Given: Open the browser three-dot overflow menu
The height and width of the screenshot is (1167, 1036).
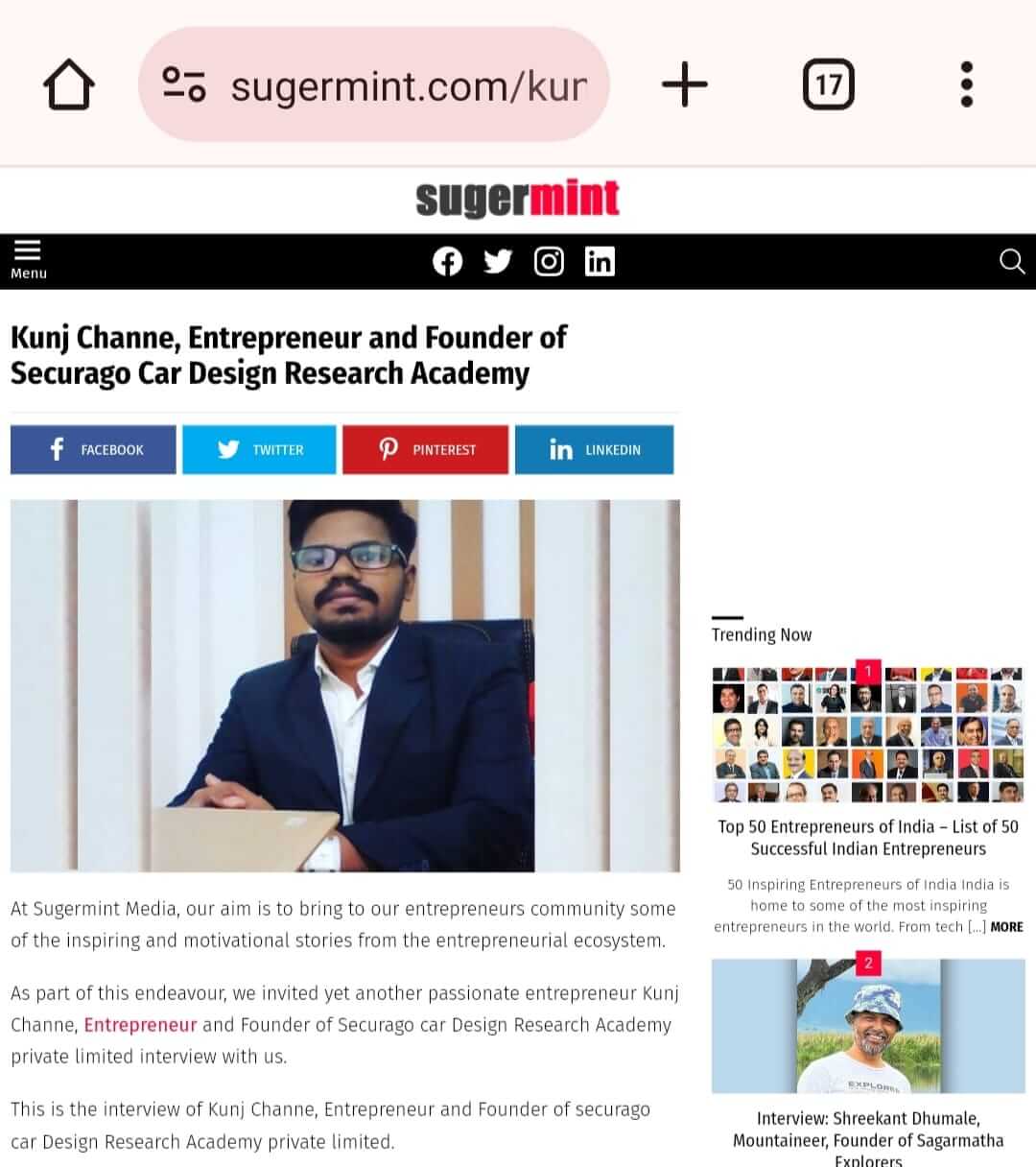Looking at the screenshot, I should pos(967,84).
